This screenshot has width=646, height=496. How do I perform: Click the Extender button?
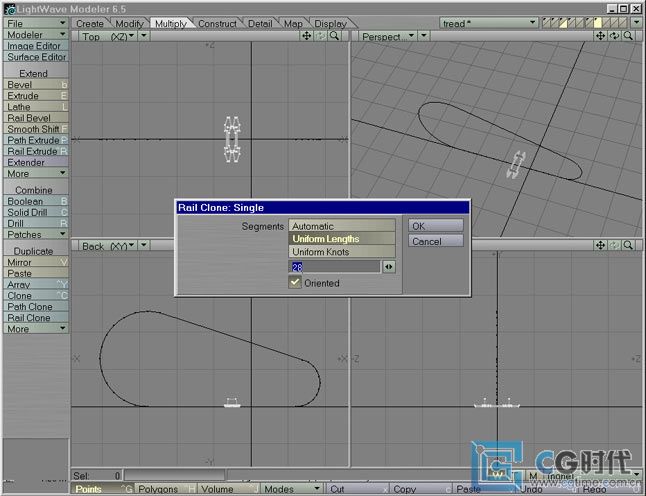(x=36, y=162)
